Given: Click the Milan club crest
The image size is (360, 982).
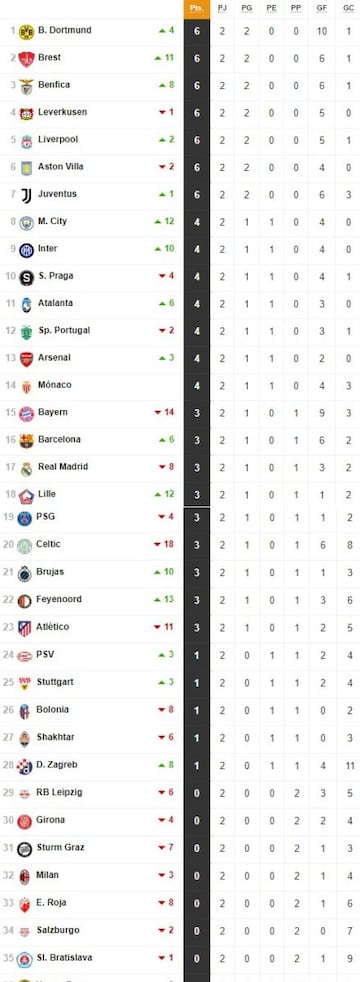Looking at the screenshot, I should [24, 876].
